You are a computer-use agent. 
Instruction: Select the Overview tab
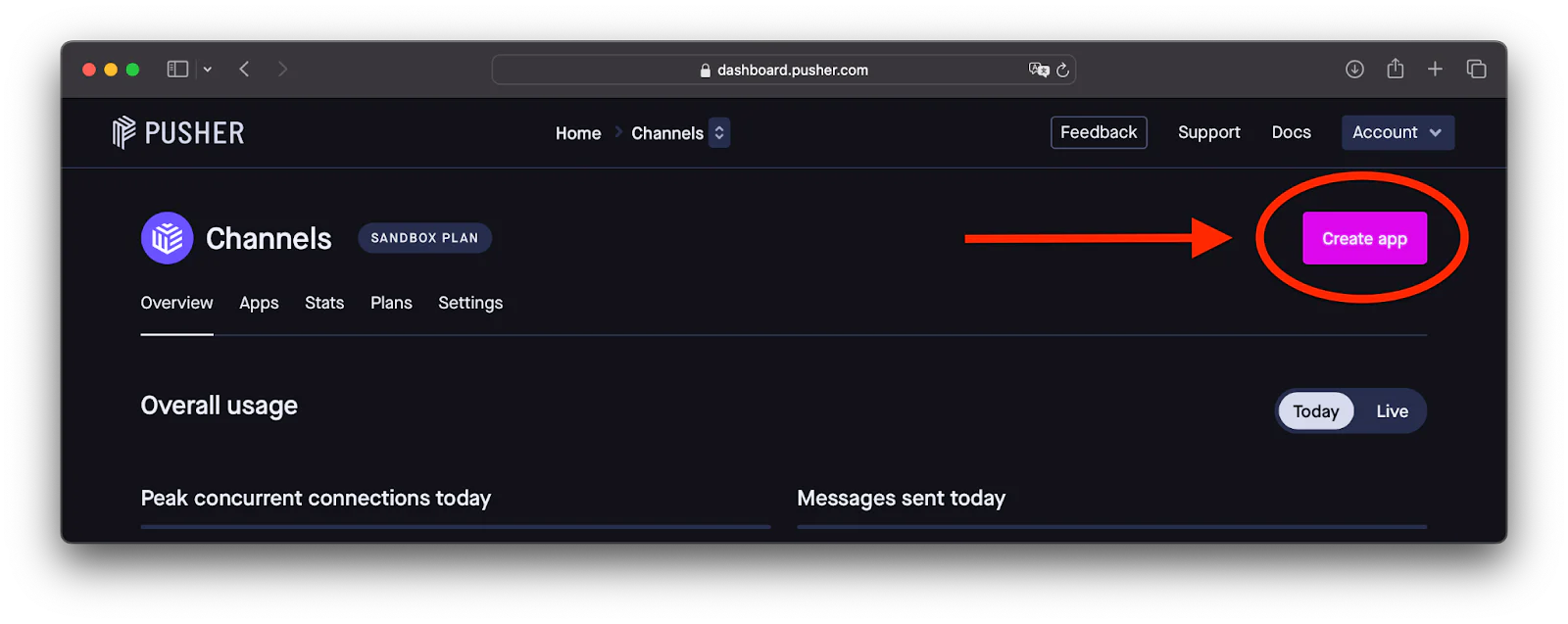(176, 303)
